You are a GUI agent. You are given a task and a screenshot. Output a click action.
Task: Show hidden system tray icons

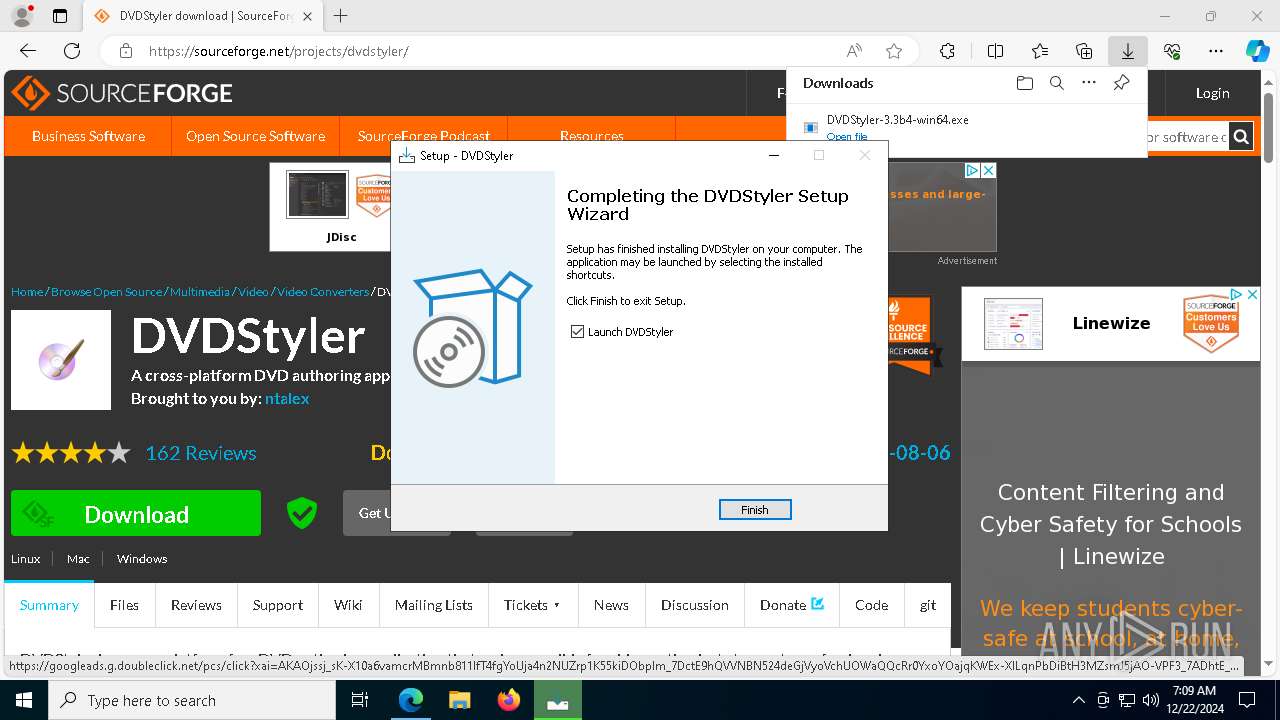(x=1078, y=700)
